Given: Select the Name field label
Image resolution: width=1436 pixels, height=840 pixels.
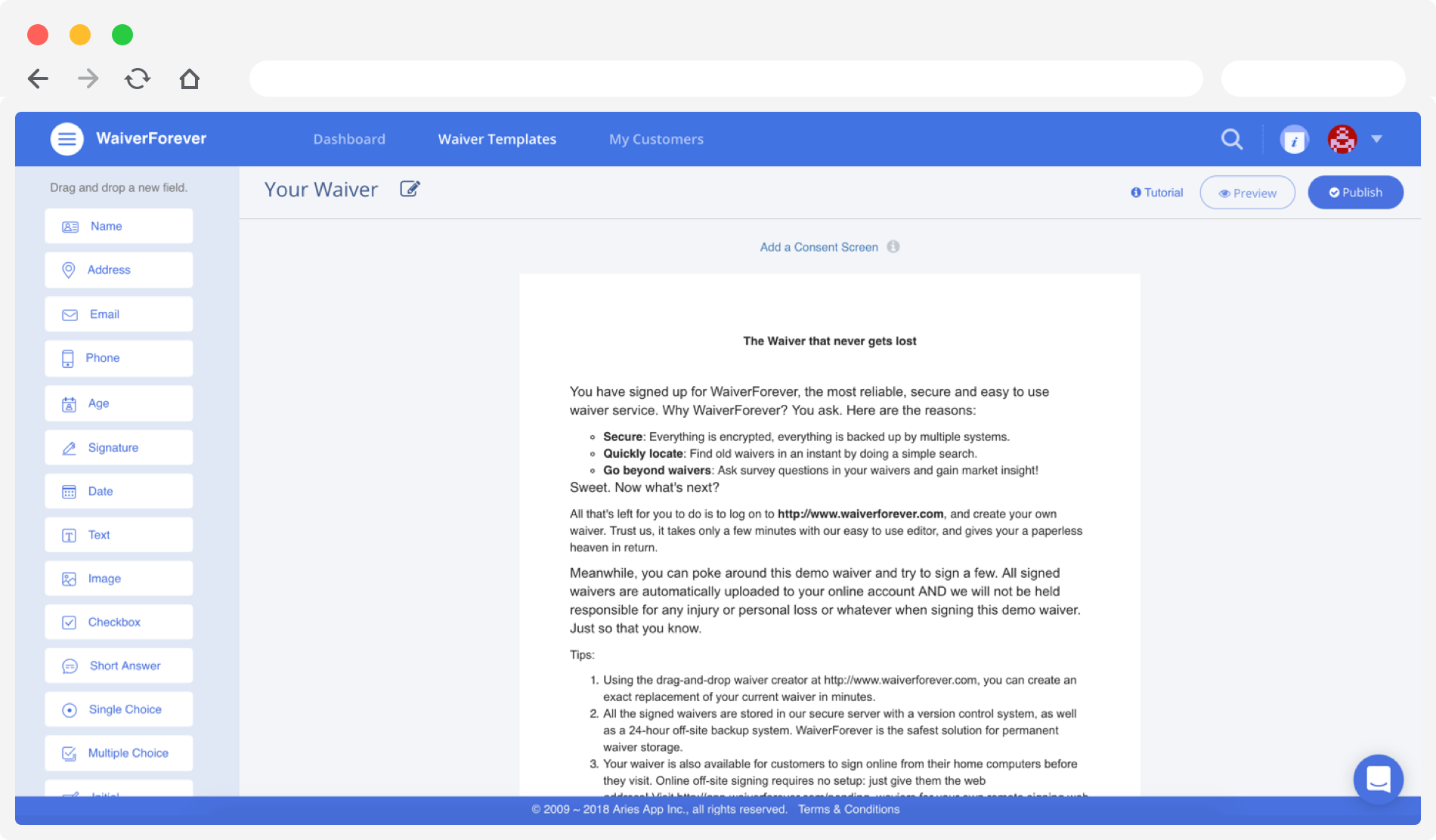Looking at the screenshot, I should [106, 227].
